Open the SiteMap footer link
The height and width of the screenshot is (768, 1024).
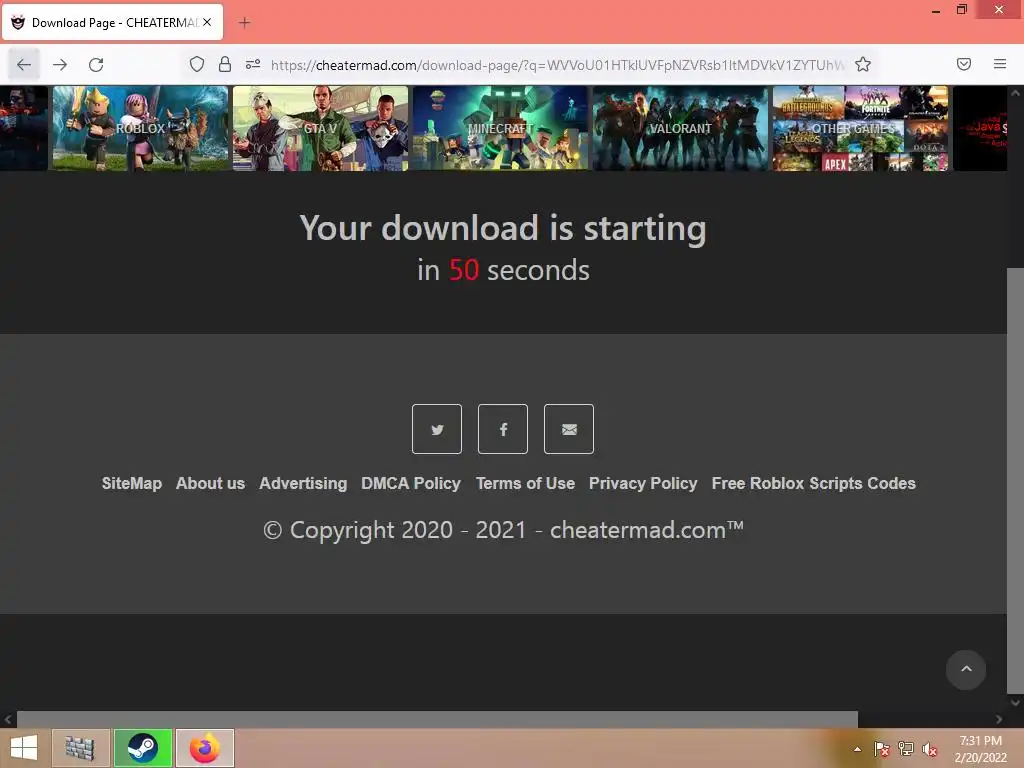pyautogui.click(x=132, y=483)
